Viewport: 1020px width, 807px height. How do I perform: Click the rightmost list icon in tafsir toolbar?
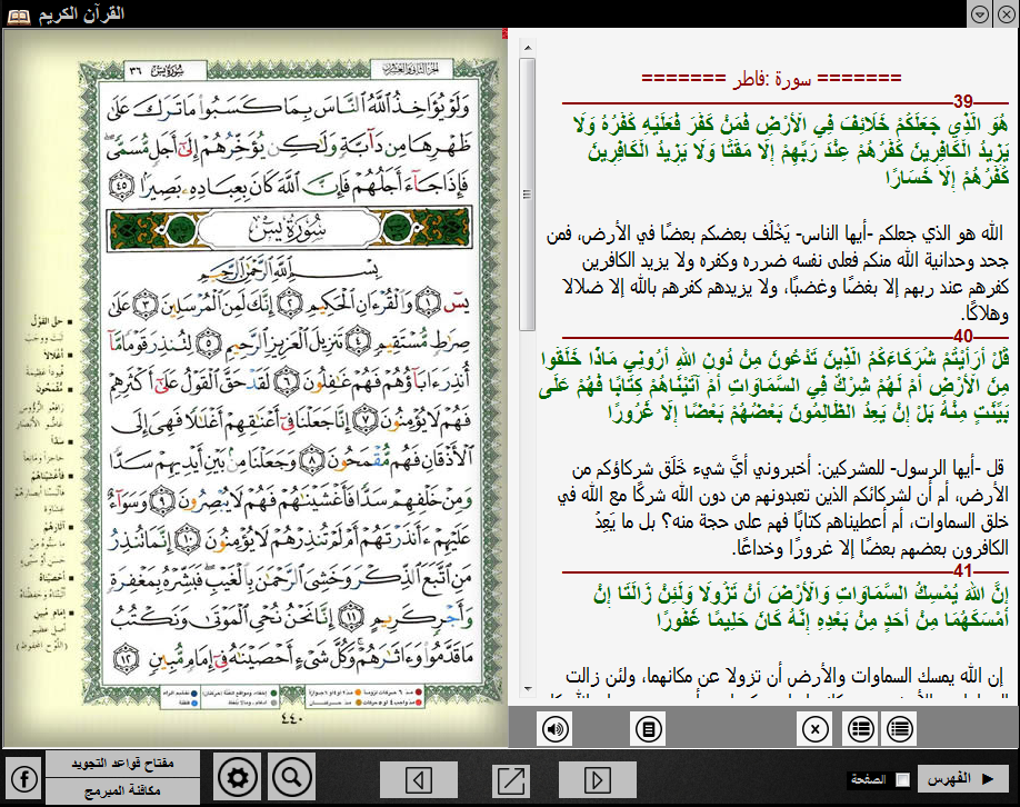click(x=899, y=728)
